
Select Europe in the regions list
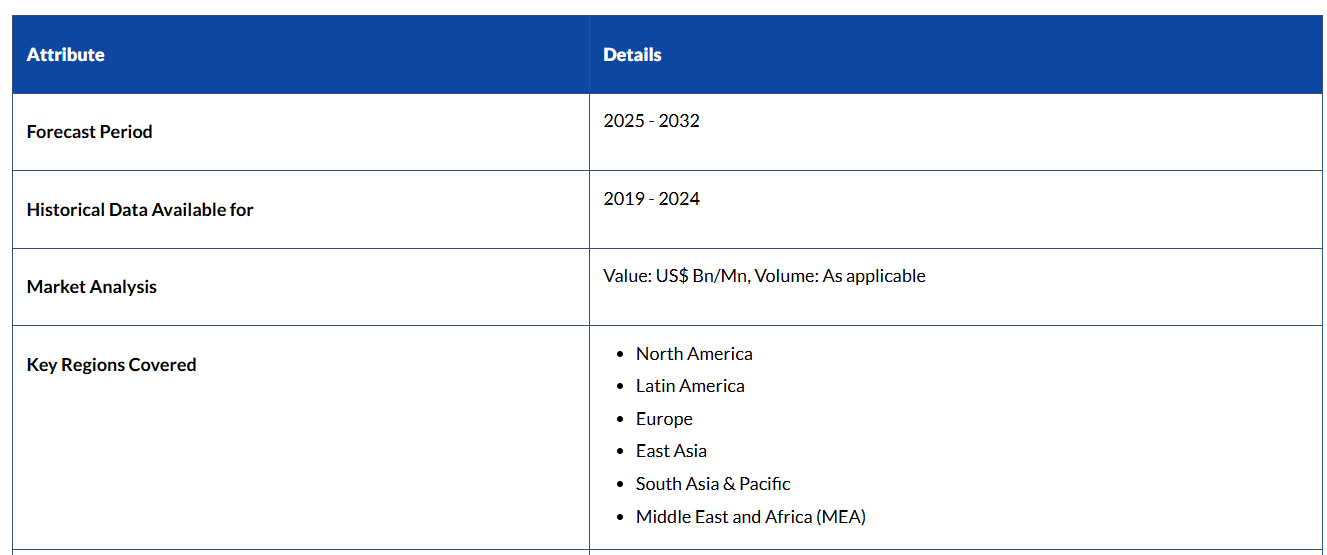664,419
